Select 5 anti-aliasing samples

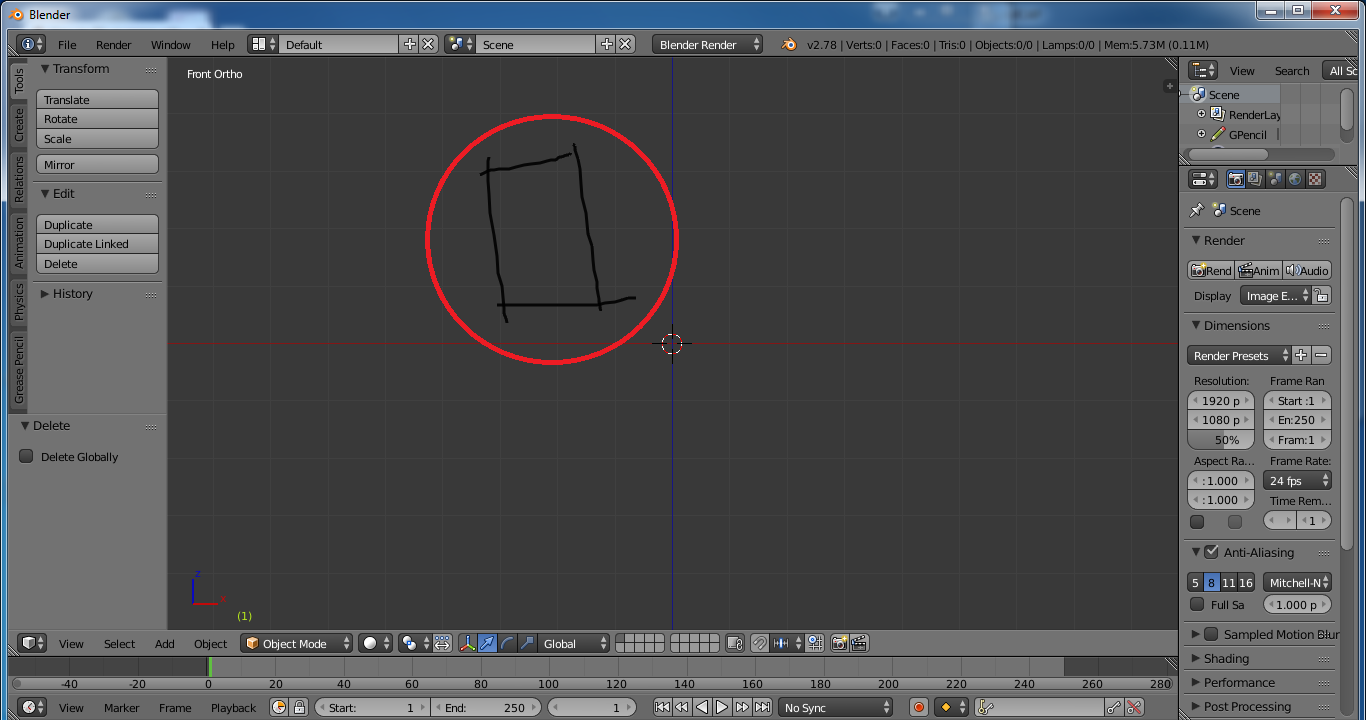coord(1195,582)
